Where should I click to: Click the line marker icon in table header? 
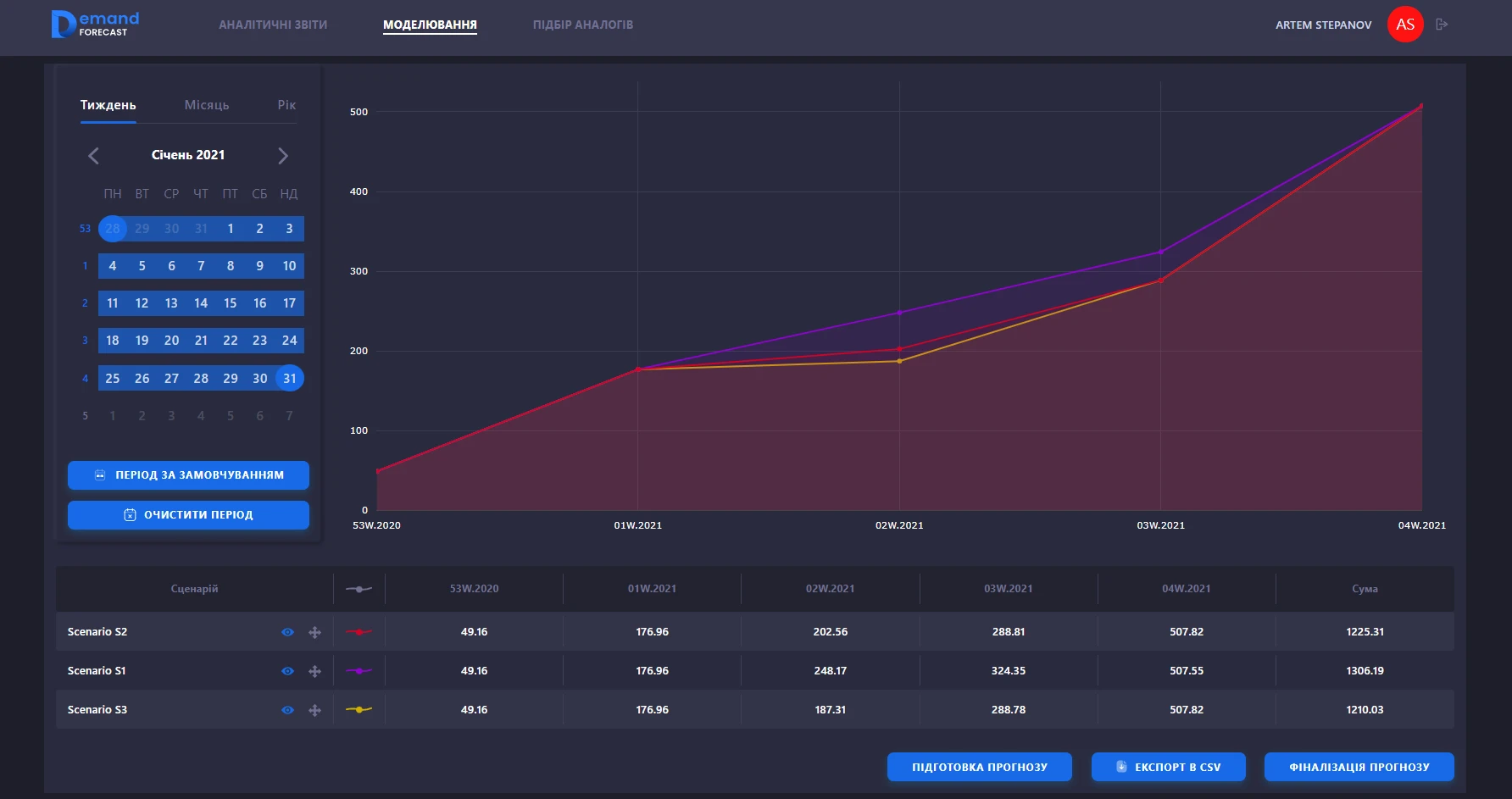(359, 589)
